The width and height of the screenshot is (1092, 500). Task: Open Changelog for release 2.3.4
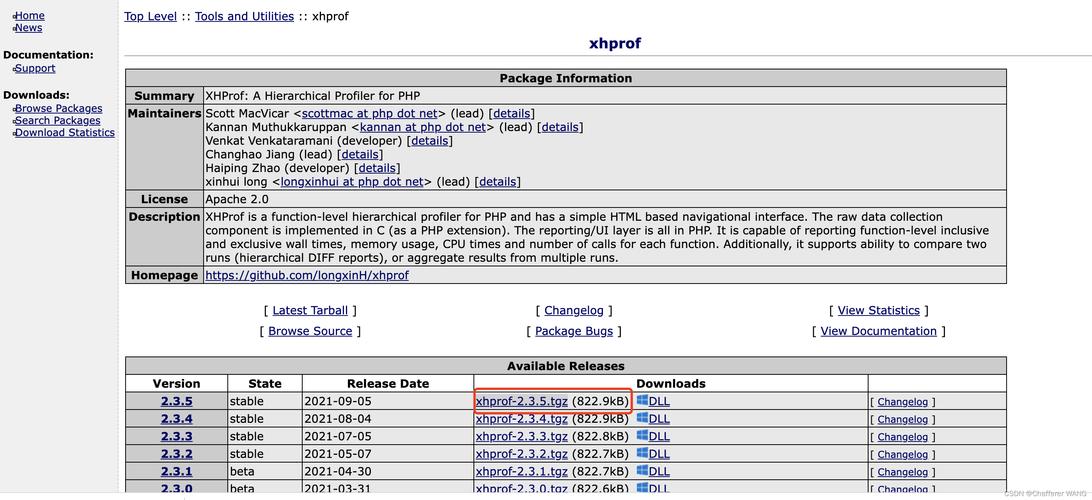903,419
